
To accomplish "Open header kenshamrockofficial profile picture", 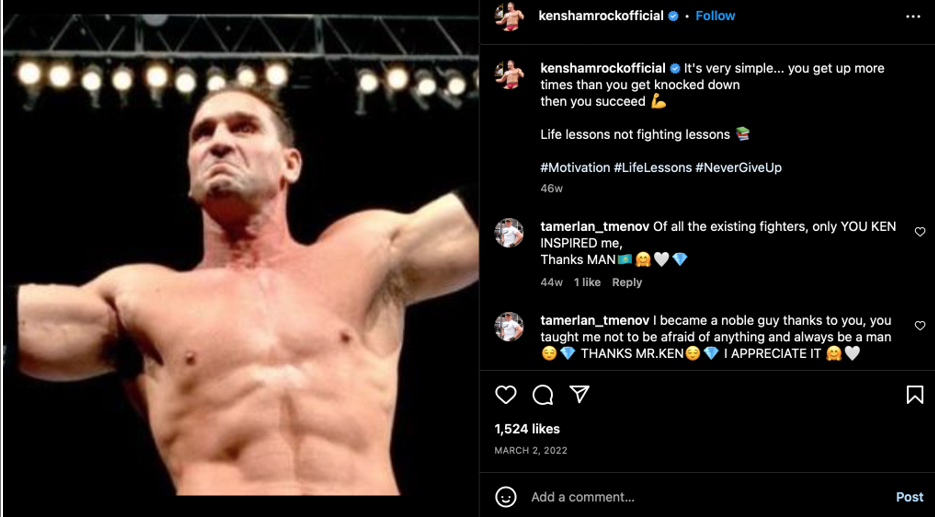I will [x=510, y=17].
